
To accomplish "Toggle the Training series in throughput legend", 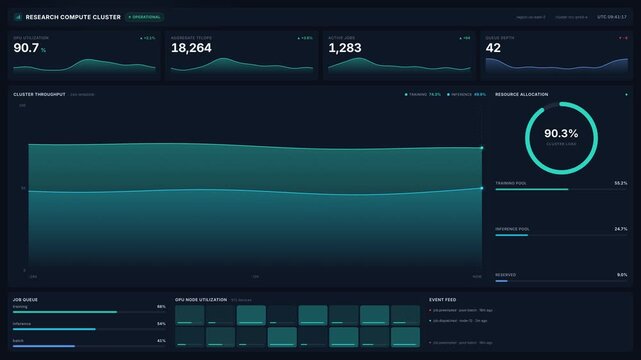I will [x=423, y=94].
